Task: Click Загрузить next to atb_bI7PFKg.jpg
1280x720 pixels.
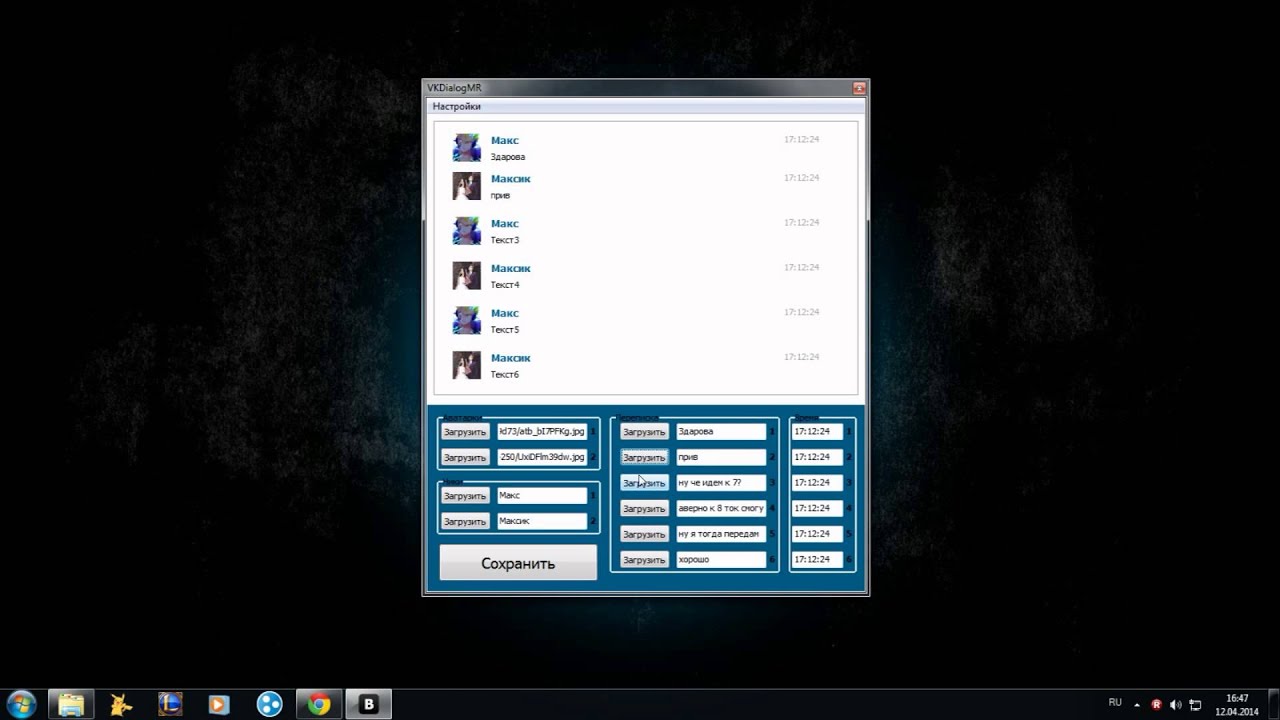Action: point(465,432)
